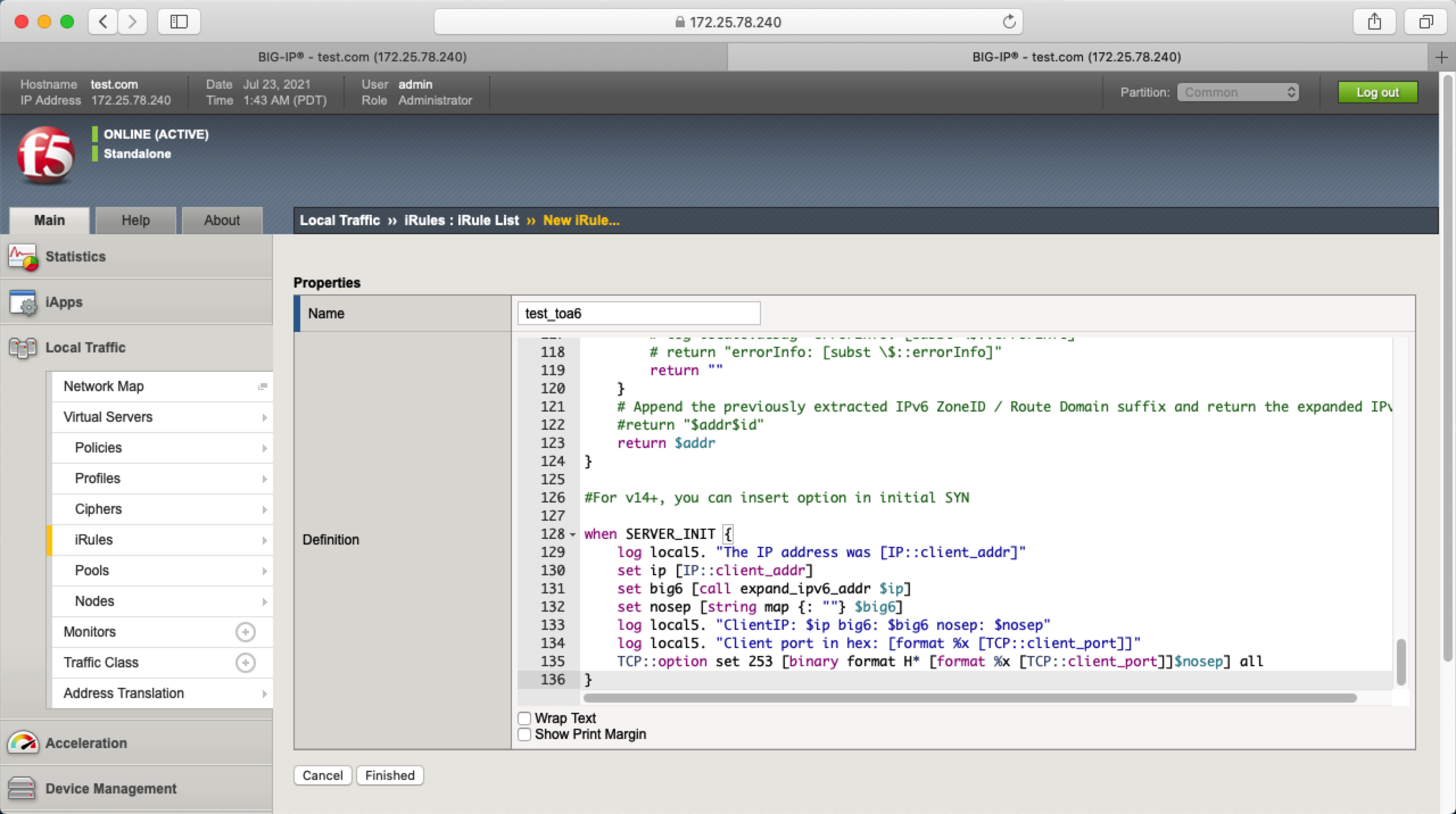The image size is (1456, 814).
Task: Click the Finished button
Action: pyautogui.click(x=390, y=775)
